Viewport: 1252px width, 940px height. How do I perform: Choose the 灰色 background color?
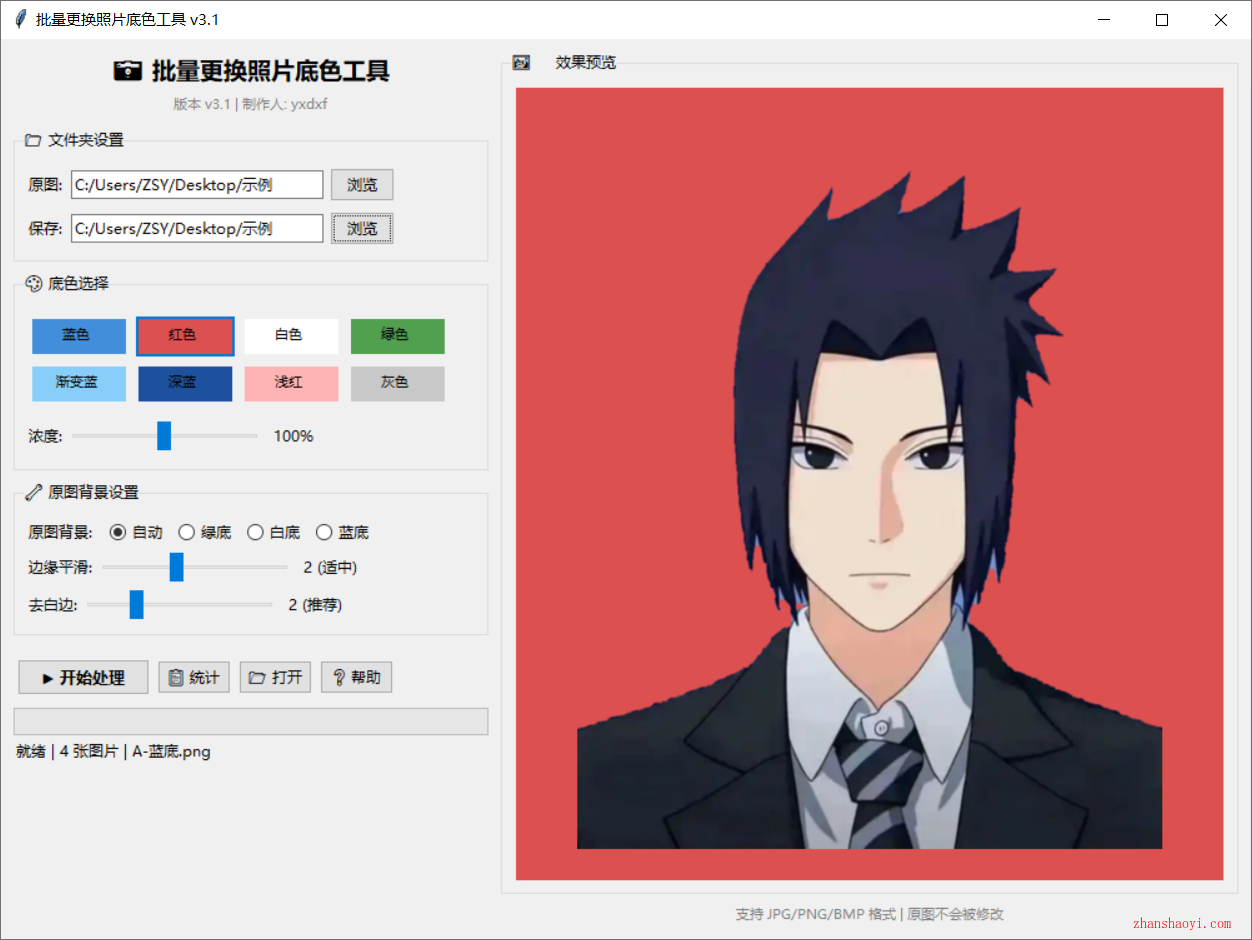click(397, 384)
